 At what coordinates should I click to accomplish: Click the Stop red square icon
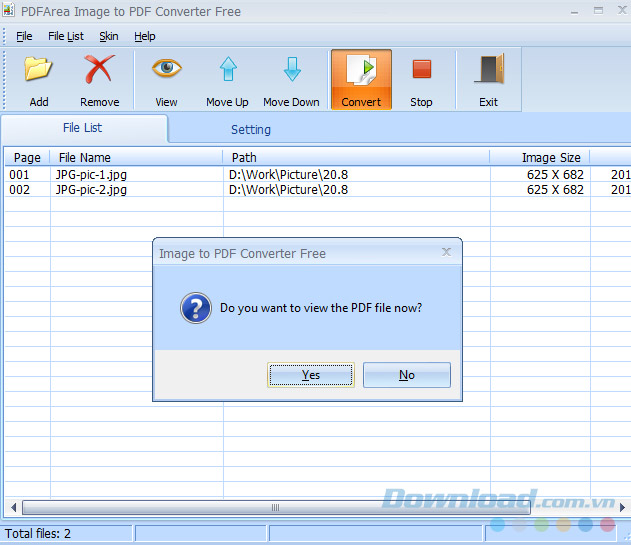pos(421,69)
